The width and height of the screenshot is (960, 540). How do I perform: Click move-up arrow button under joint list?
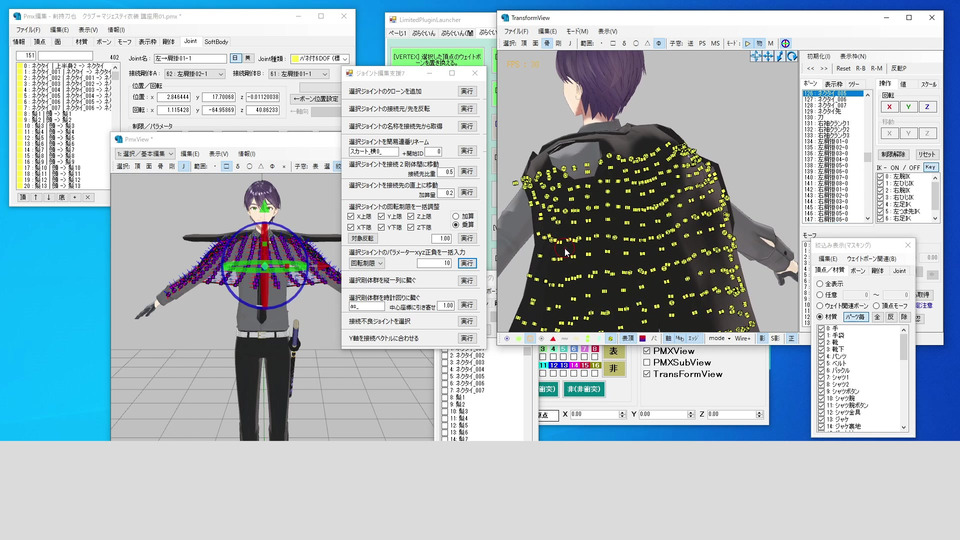pyautogui.click(x=36, y=197)
